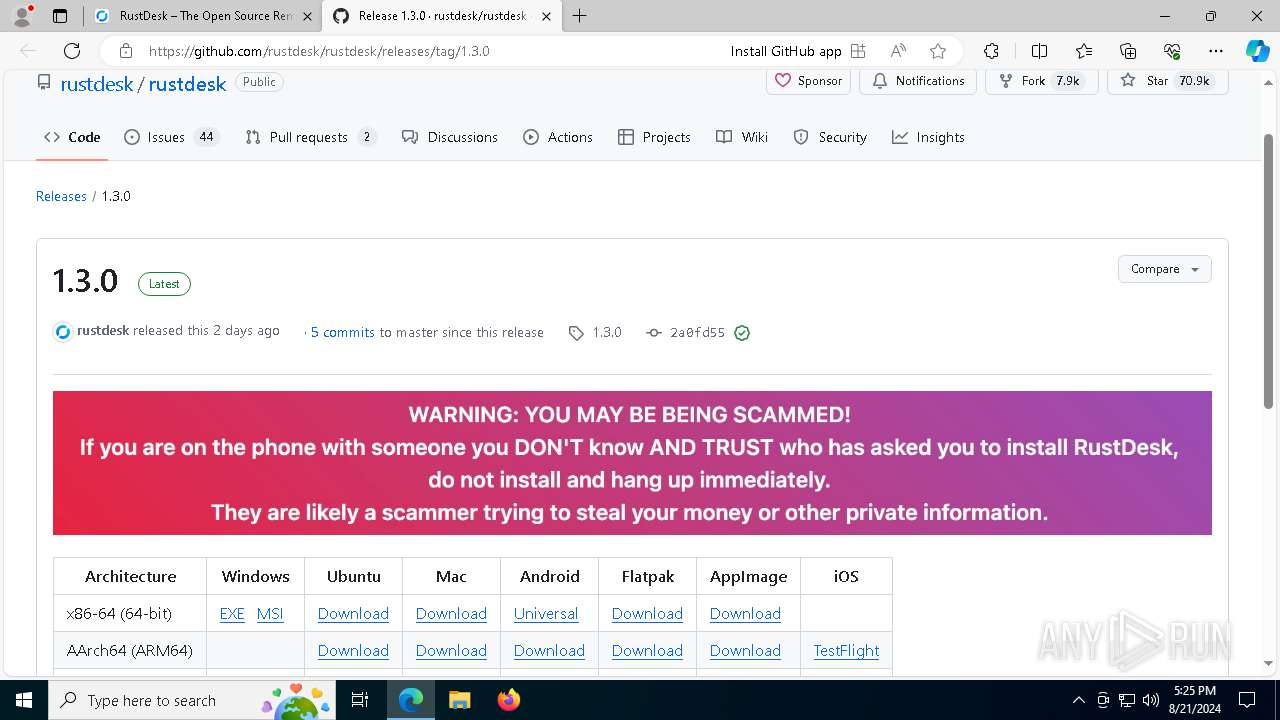This screenshot has width=1280, height=720.
Task: Click the address bar URL field
Action: click(430, 51)
